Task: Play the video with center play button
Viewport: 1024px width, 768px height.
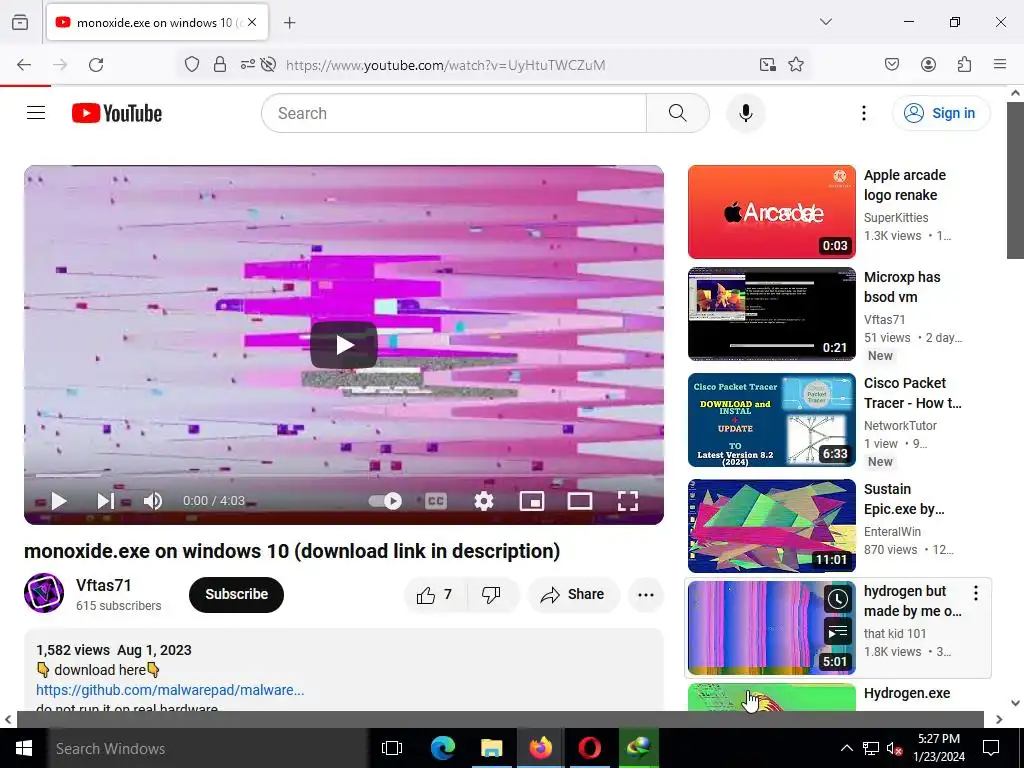Action: [x=344, y=345]
